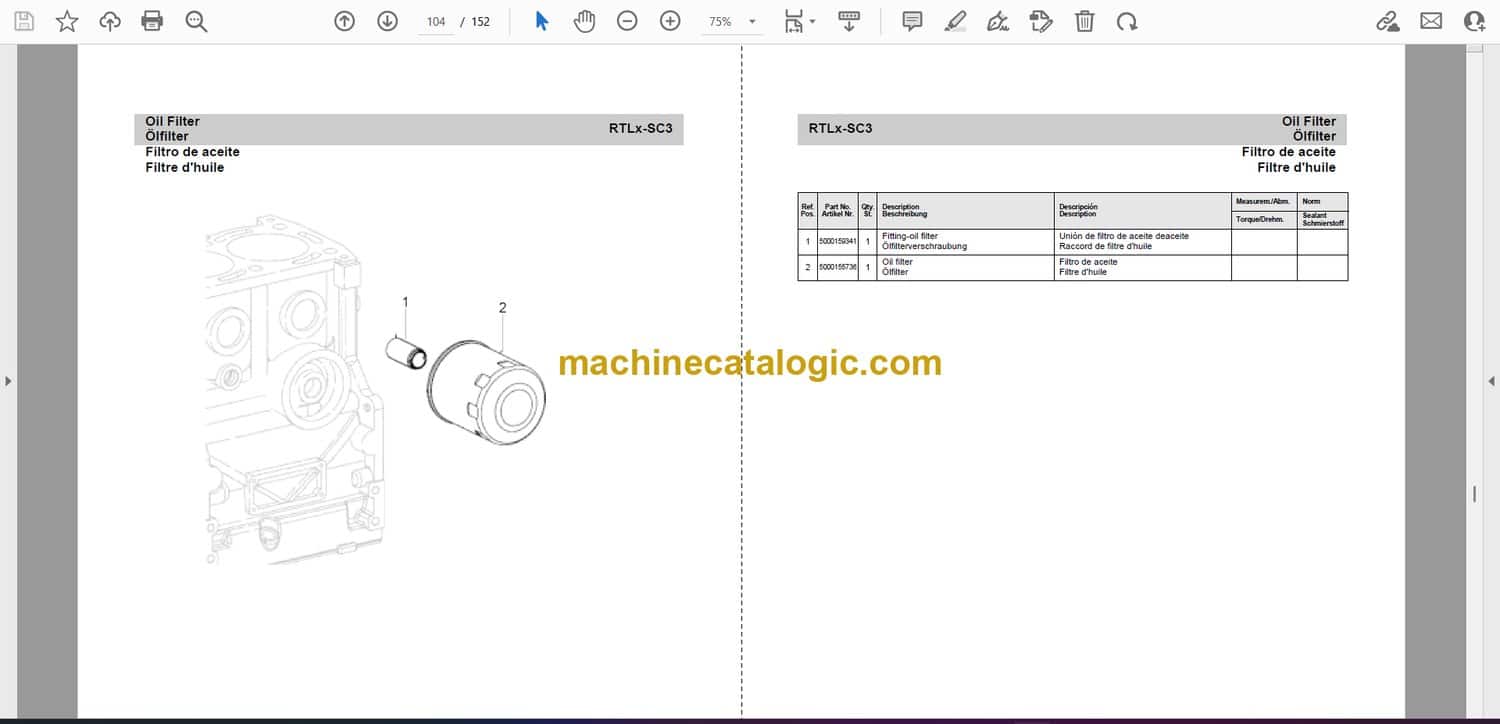Select the highlighter tool
The width and height of the screenshot is (1500, 724).
coord(955,21)
